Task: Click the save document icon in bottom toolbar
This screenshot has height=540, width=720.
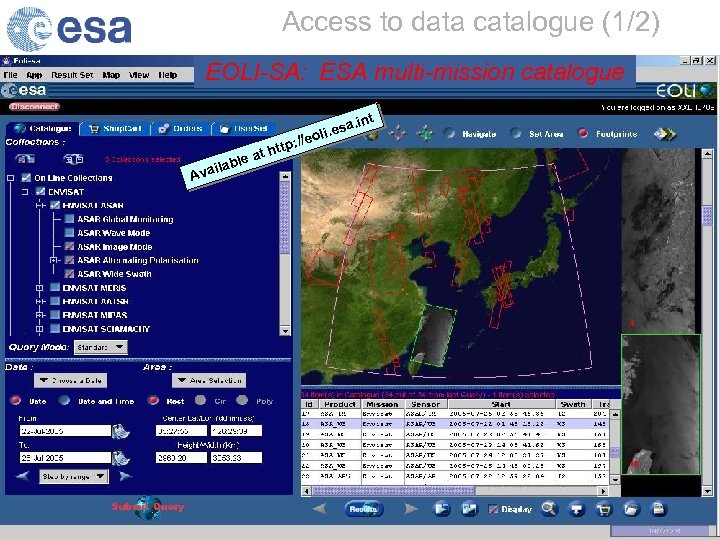Action: coord(658,509)
